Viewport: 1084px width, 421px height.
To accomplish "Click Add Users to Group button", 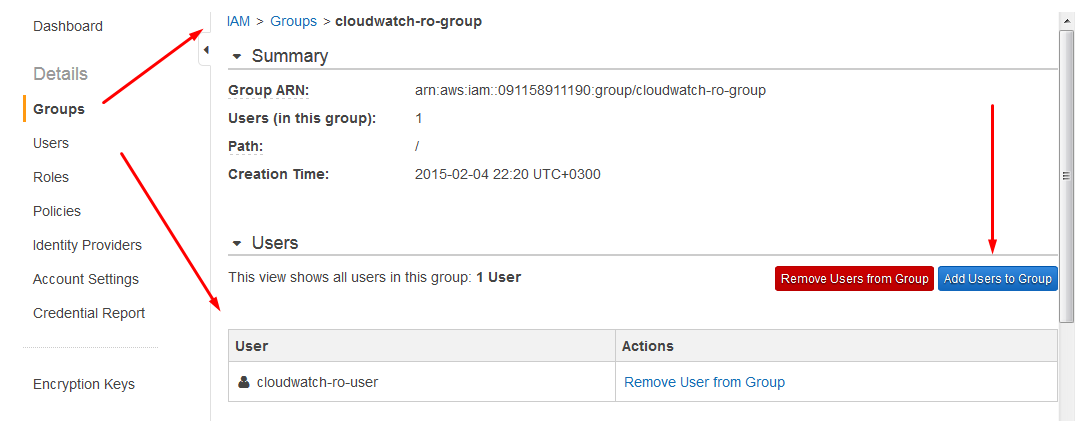I will 998,279.
